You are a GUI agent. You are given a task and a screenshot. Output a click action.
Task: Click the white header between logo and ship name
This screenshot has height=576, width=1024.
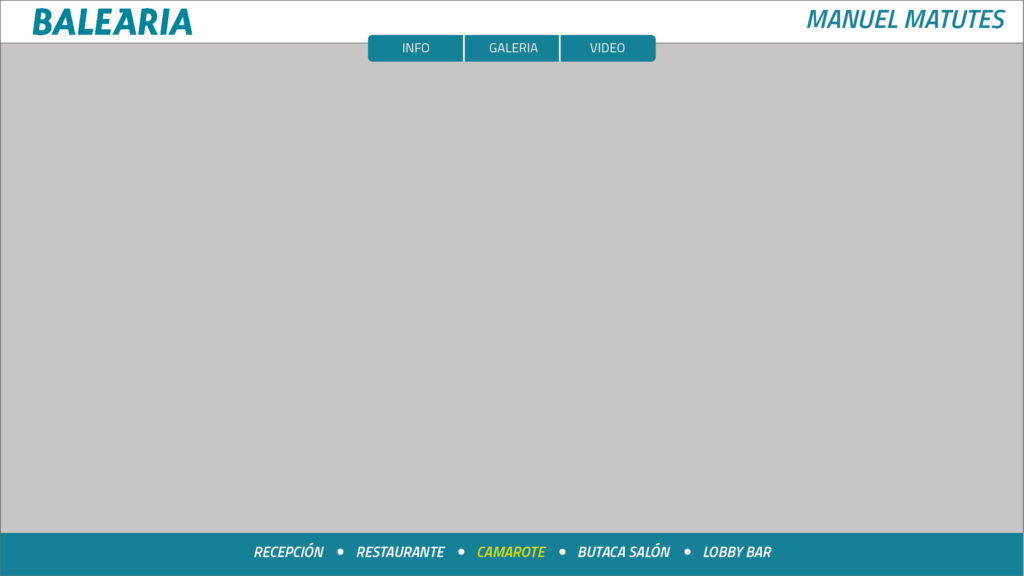click(x=500, y=16)
